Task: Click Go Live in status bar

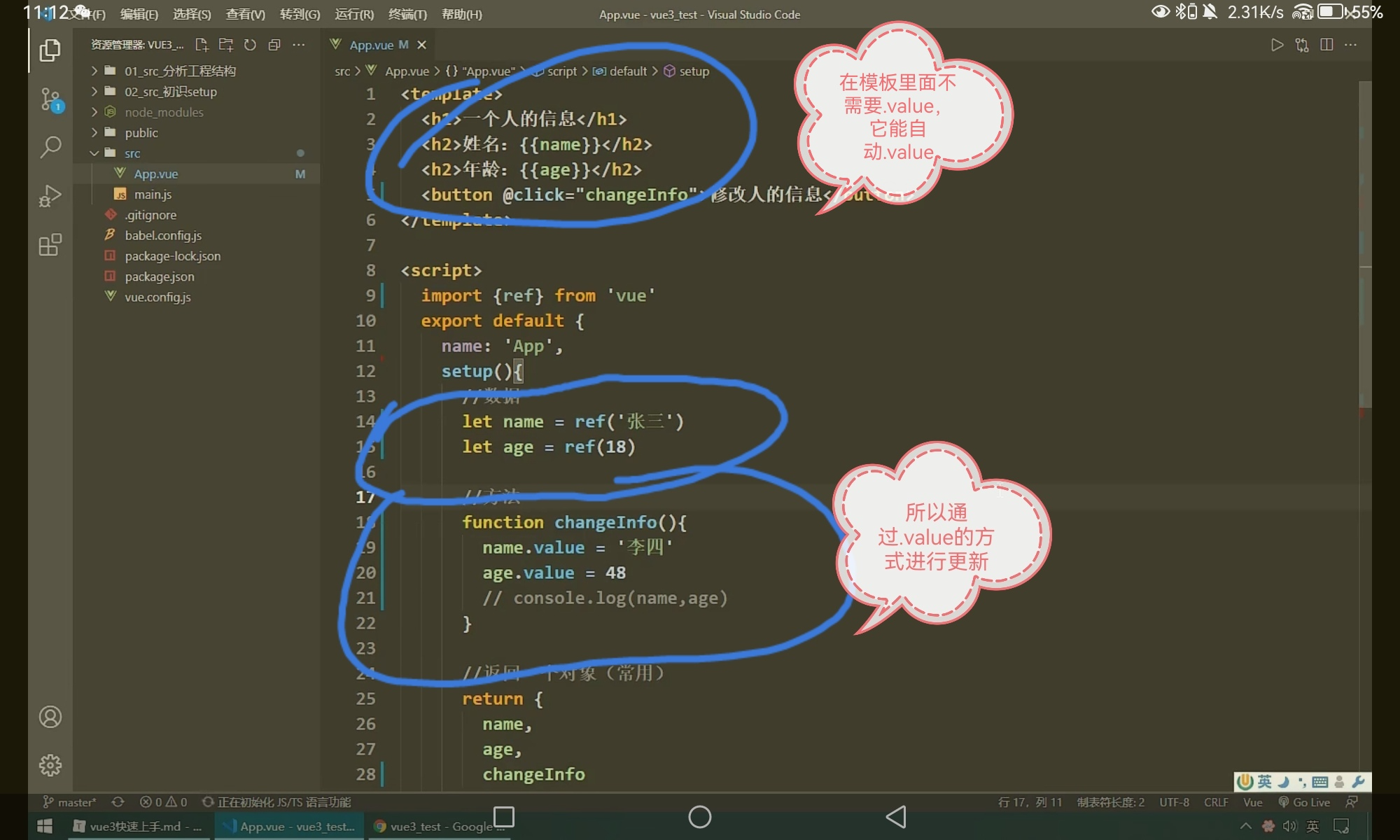Action: (x=1304, y=802)
